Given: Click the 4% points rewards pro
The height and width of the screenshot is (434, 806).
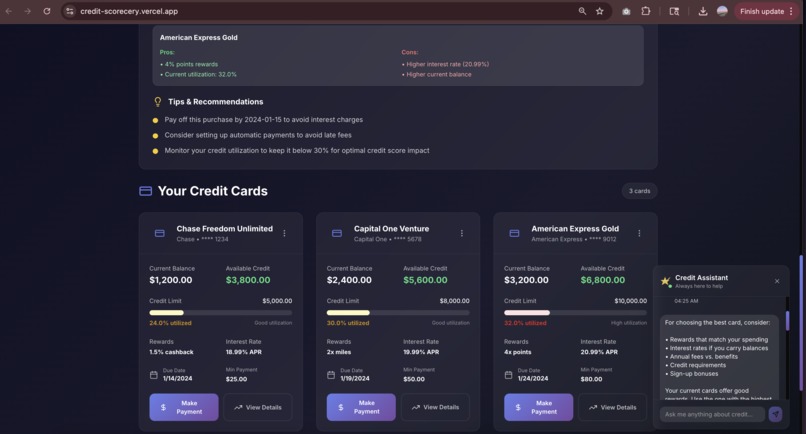Looking at the screenshot, I should 191,64.
